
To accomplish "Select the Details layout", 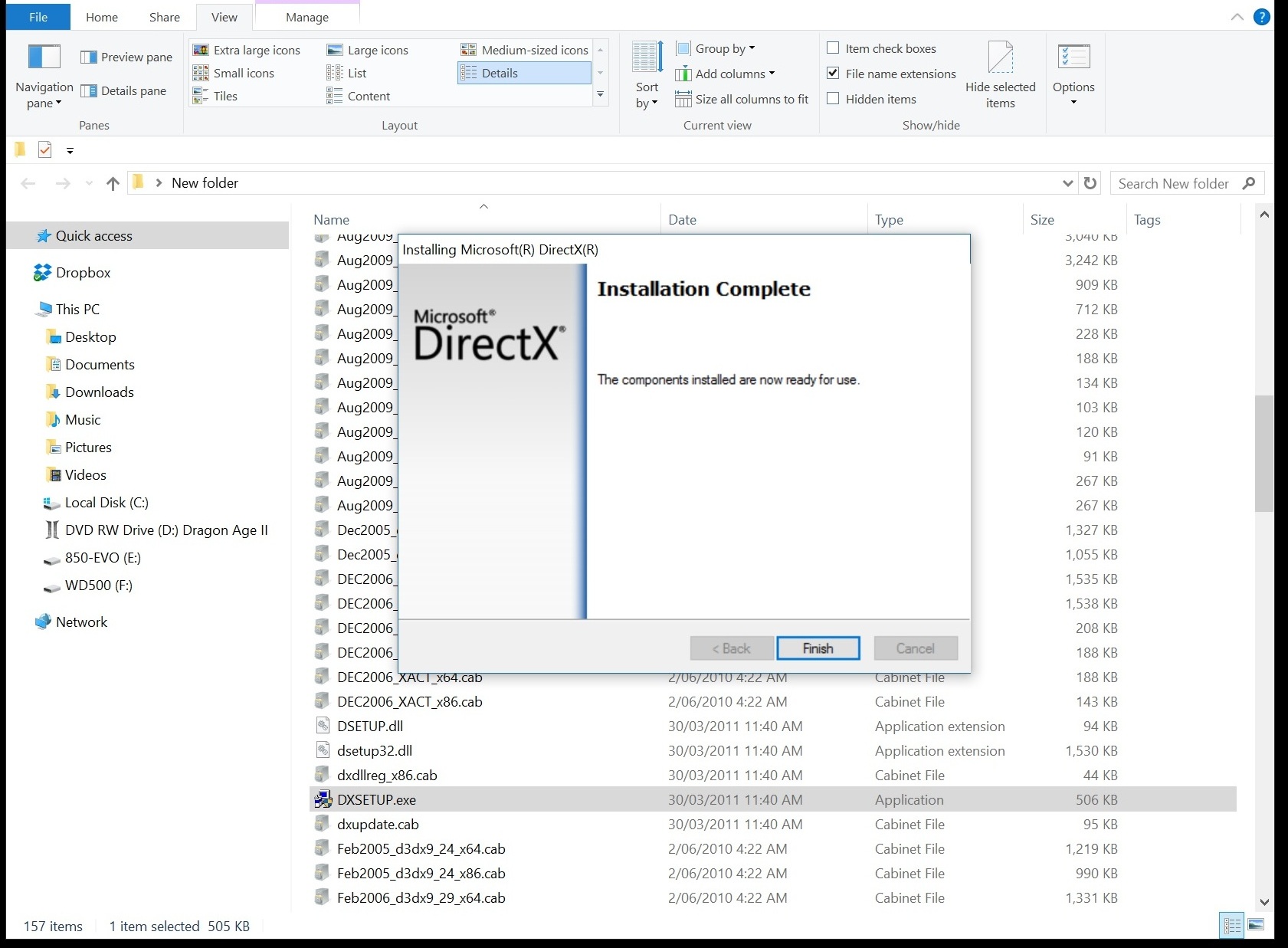I will (524, 73).
